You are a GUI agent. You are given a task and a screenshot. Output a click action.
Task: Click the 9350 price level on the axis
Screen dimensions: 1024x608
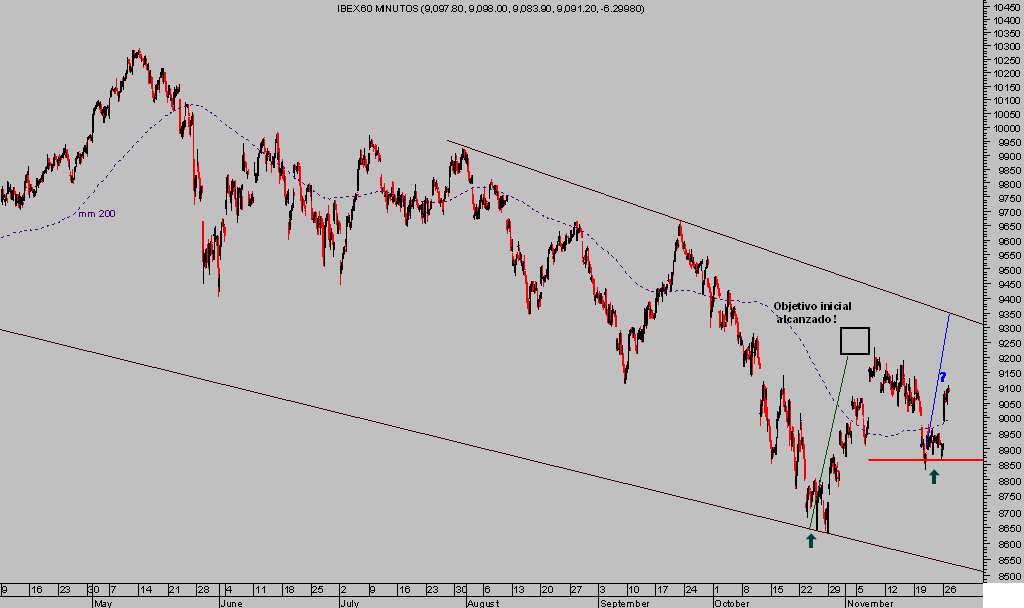point(1006,314)
